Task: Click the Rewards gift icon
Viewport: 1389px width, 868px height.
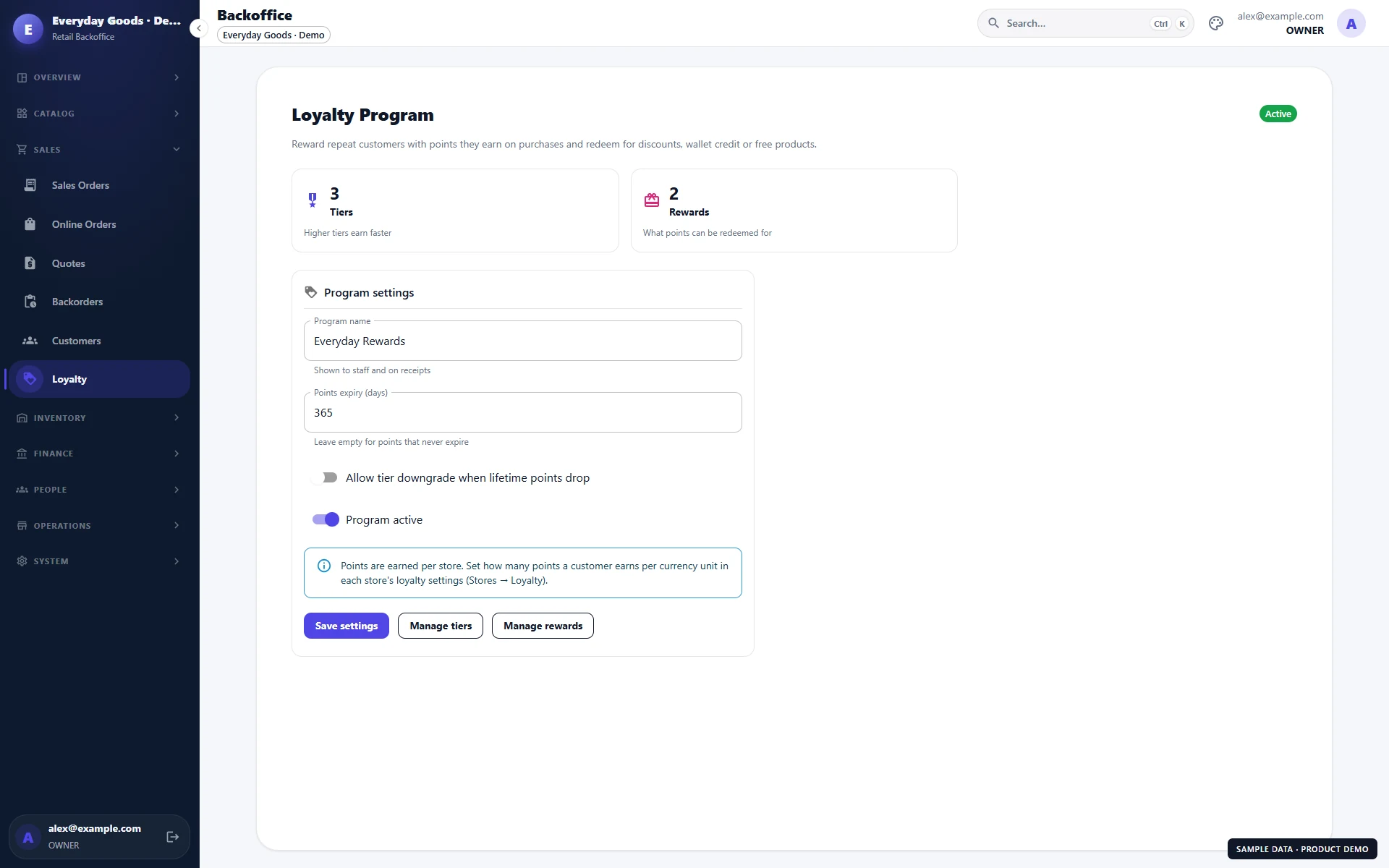Action: coord(652,200)
